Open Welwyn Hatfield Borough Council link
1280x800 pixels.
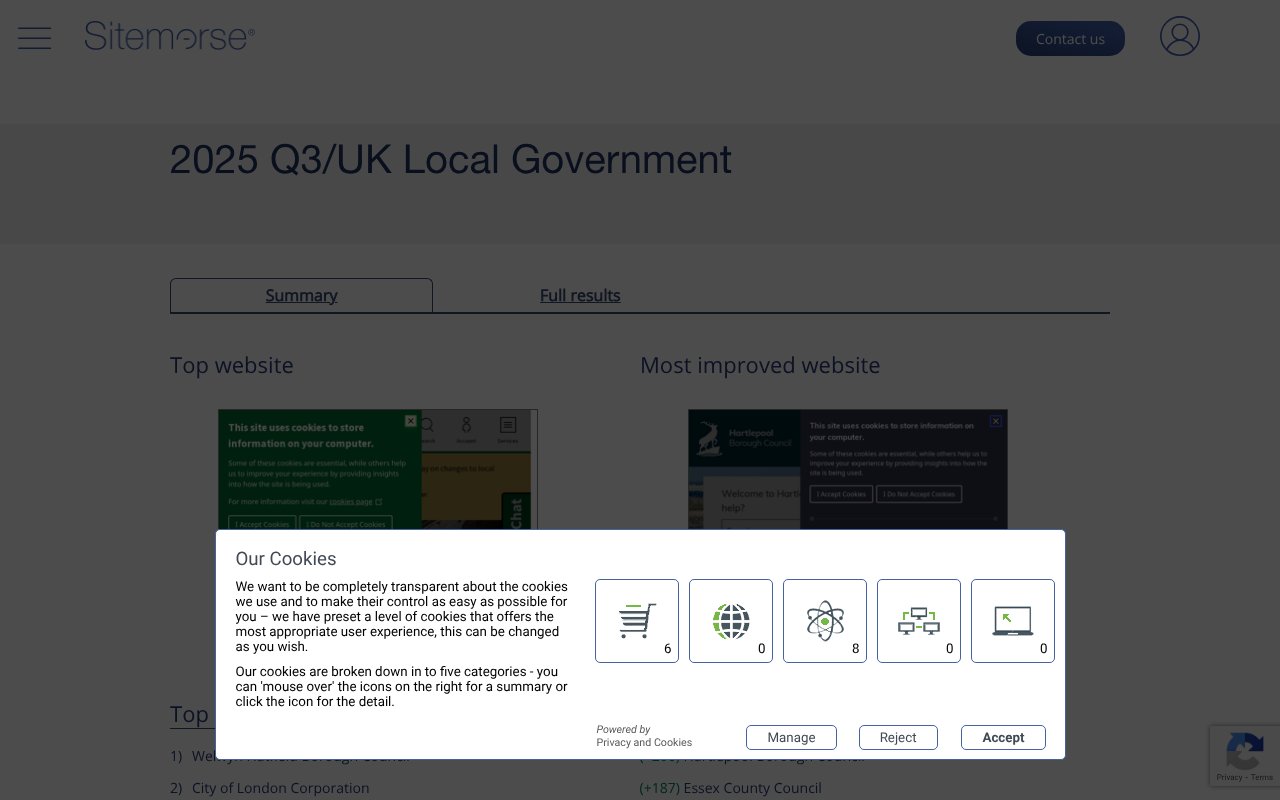pyautogui.click(x=302, y=756)
